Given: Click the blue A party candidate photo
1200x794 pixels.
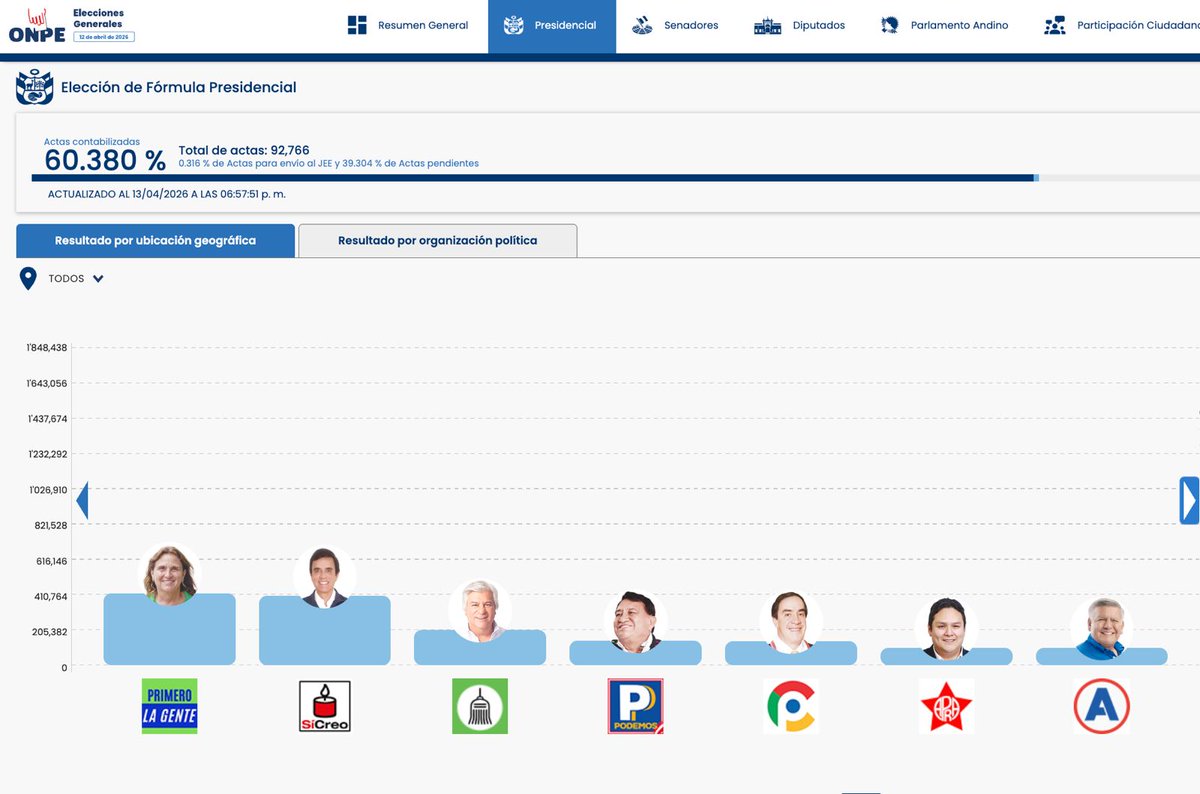Looking at the screenshot, I should (x=1101, y=628).
